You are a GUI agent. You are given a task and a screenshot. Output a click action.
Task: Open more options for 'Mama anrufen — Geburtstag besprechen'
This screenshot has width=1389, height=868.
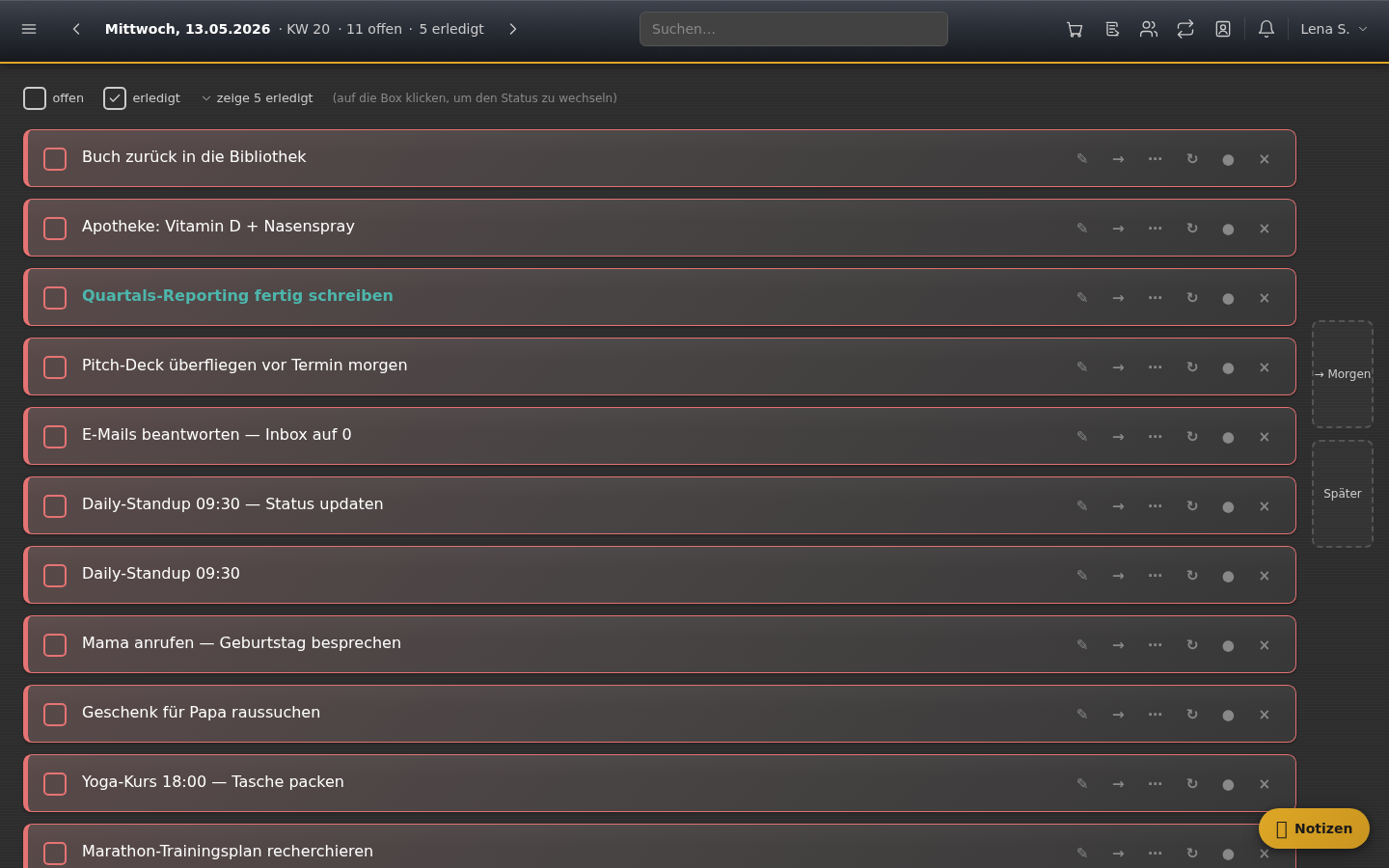click(x=1155, y=644)
